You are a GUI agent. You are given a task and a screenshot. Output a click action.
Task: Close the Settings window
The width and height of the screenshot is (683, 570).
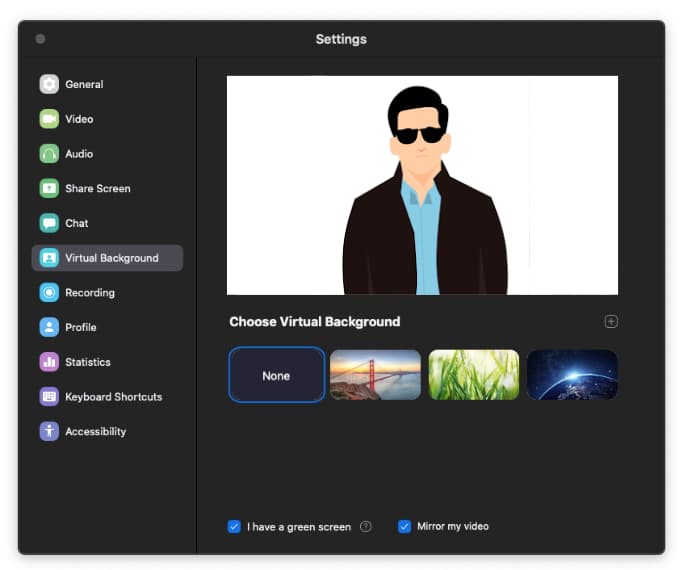tap(40, 39)
